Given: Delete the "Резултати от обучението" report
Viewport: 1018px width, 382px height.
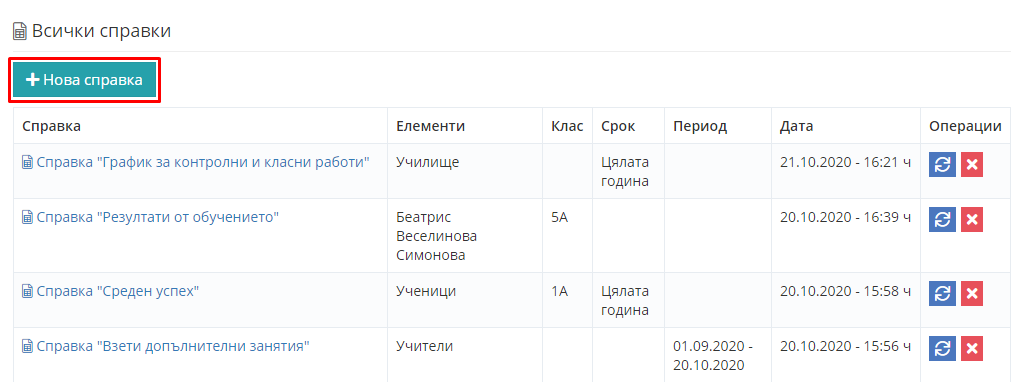Looking at the screenshot, I should click(x=972, y=220).
